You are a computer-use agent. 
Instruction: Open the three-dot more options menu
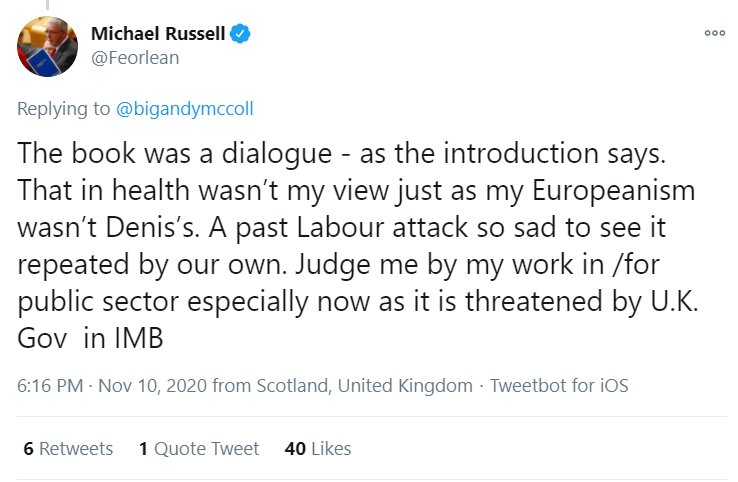click(714, 33)
